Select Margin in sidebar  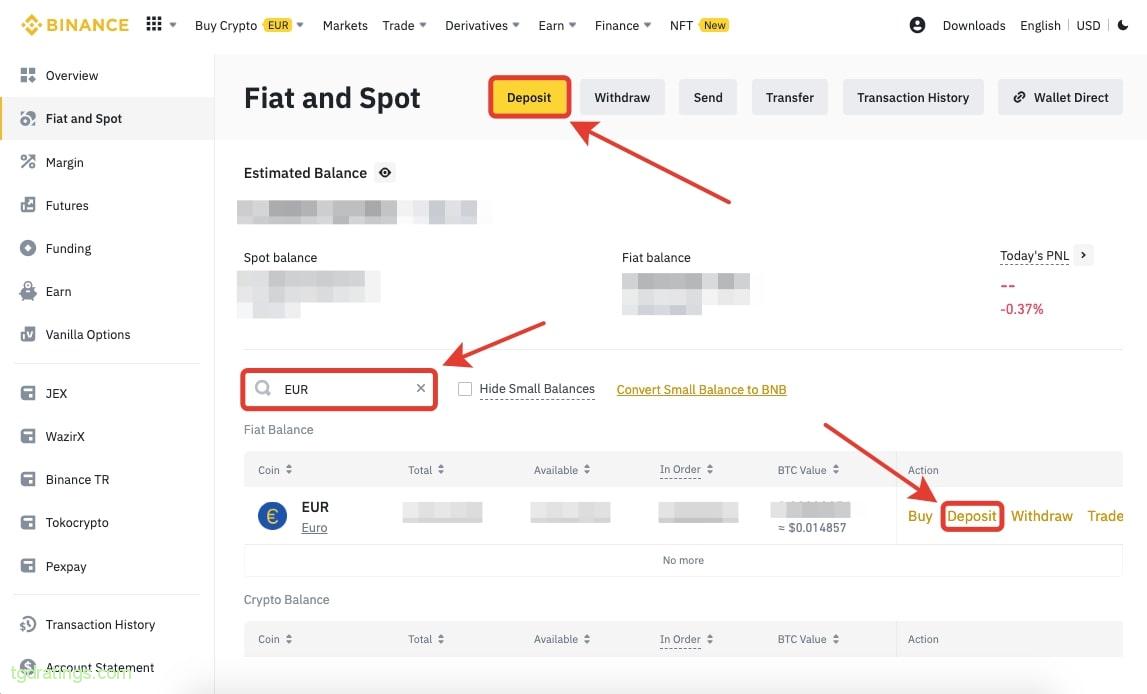(64, 162)
